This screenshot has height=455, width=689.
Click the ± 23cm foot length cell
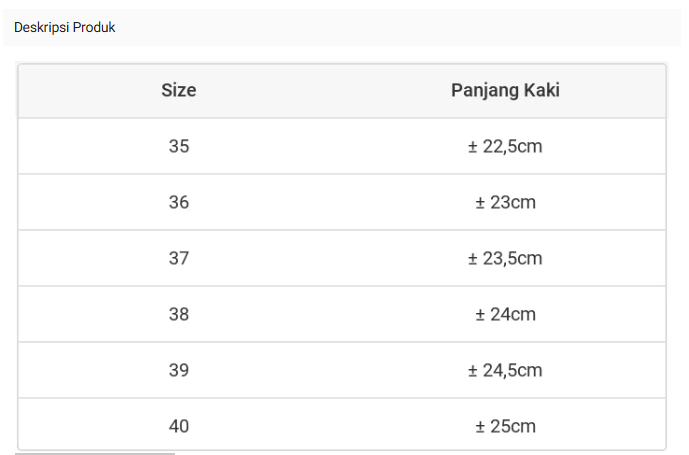[505, 203]
